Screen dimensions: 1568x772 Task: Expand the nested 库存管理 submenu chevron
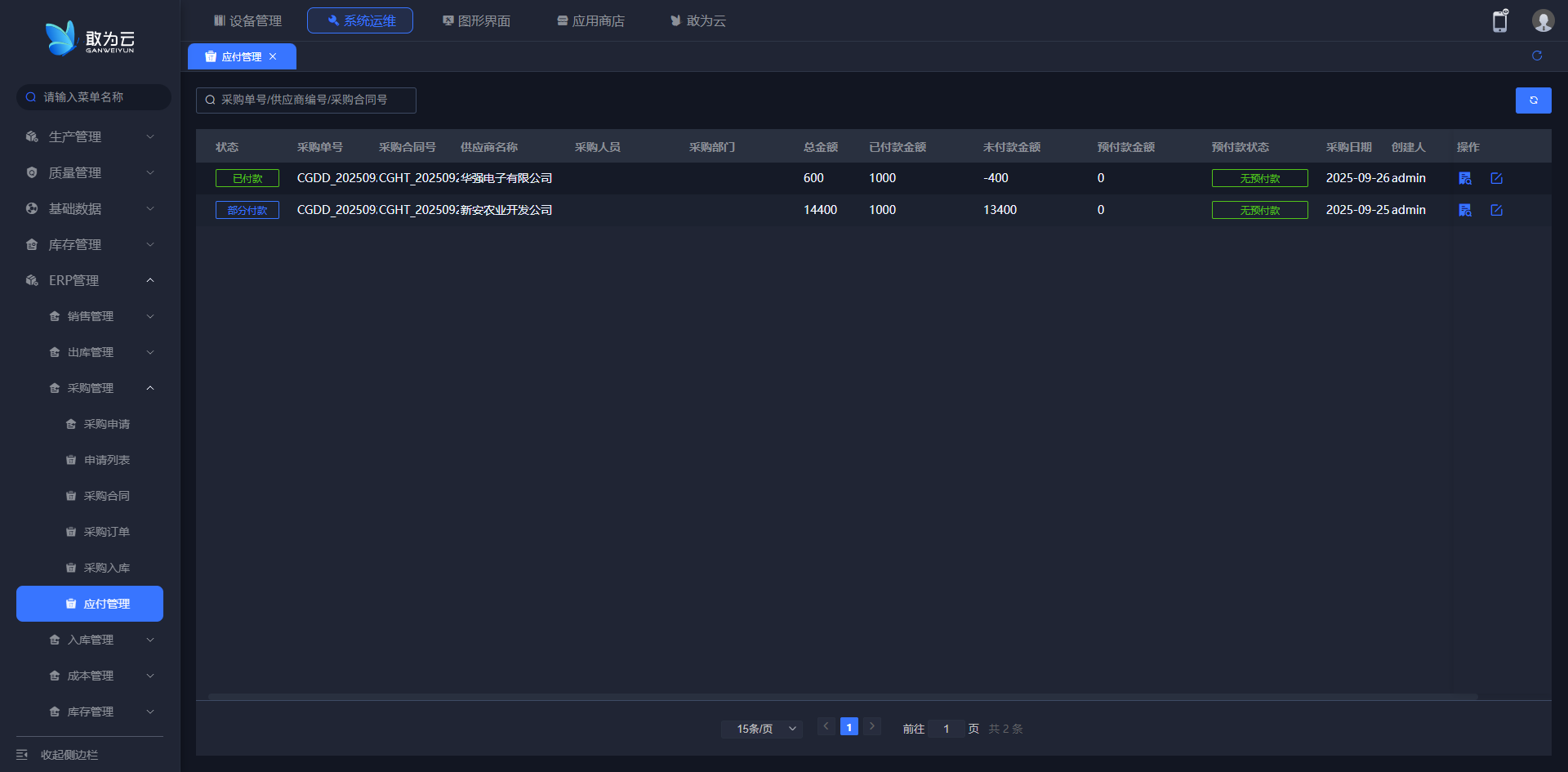[x=150, y=712]
